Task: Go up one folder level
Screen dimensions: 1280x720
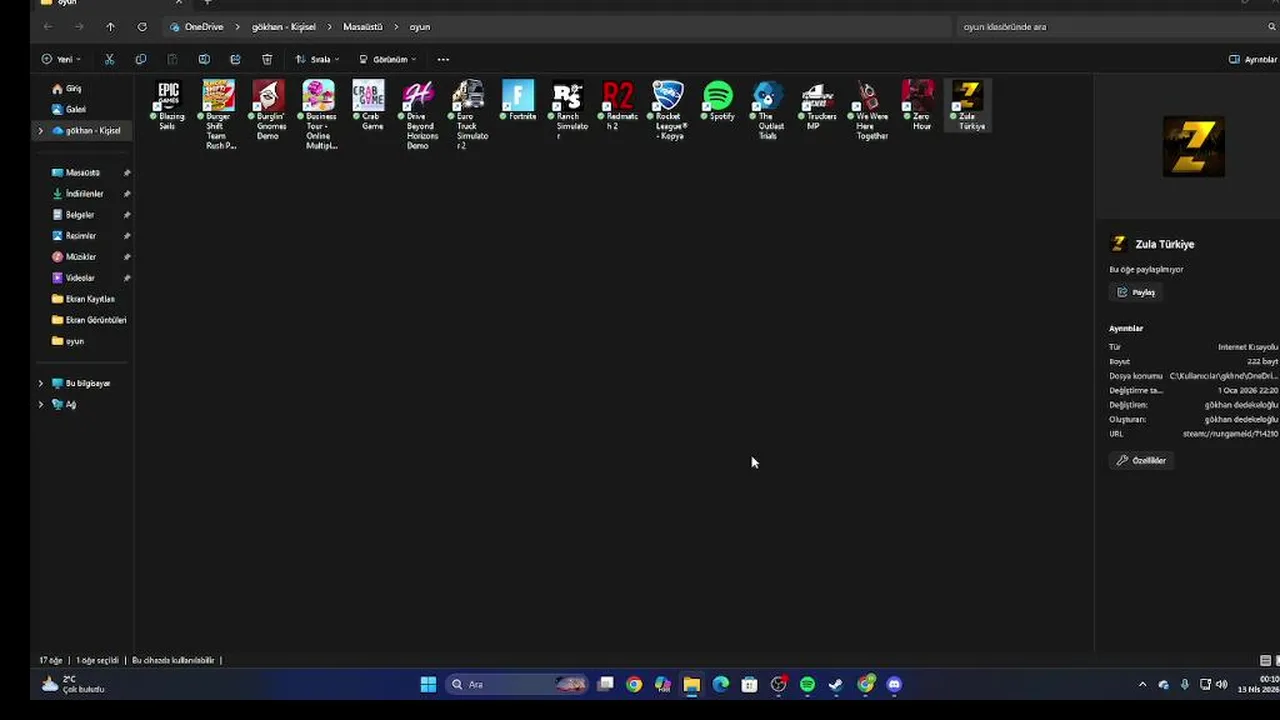Action: coord(110,27)
